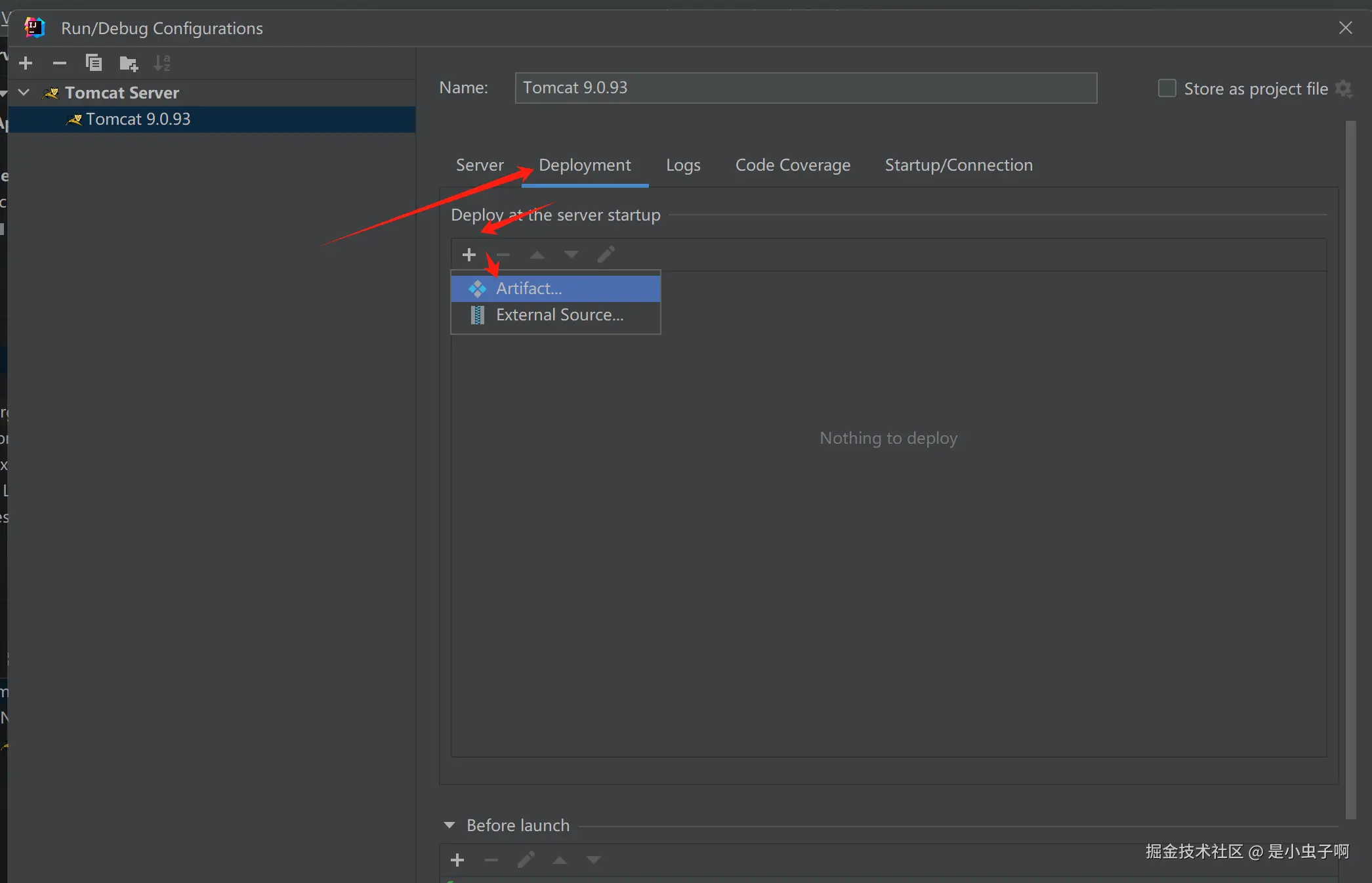Enable the Store as project file checkbox
This screenshot has height=883, width=1372.
tap(1167, 89)
